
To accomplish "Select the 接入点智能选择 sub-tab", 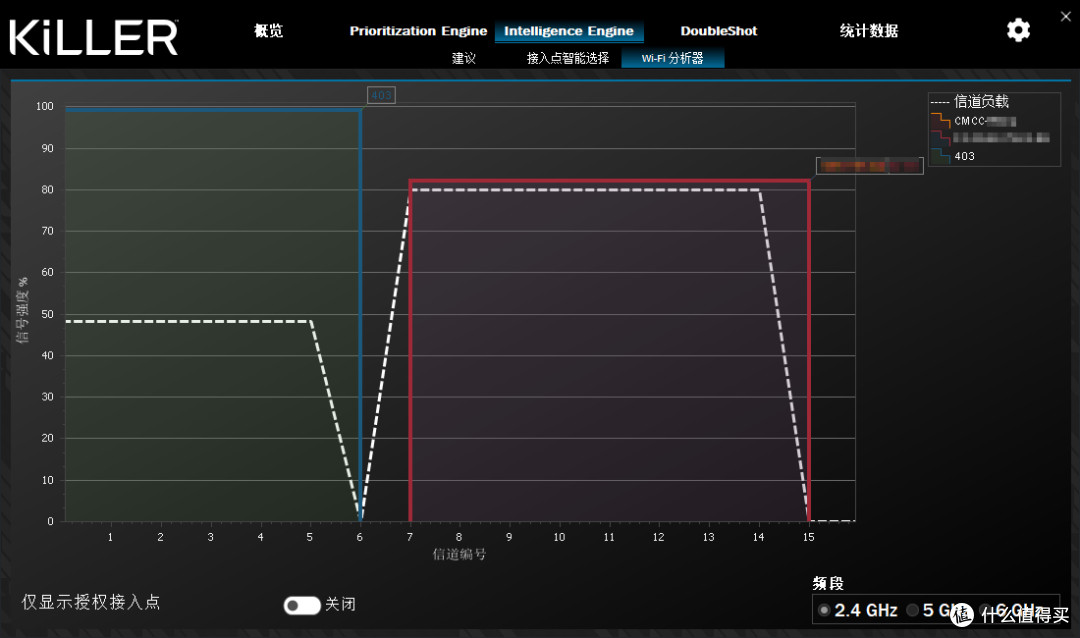I will (x=568, y=59).
